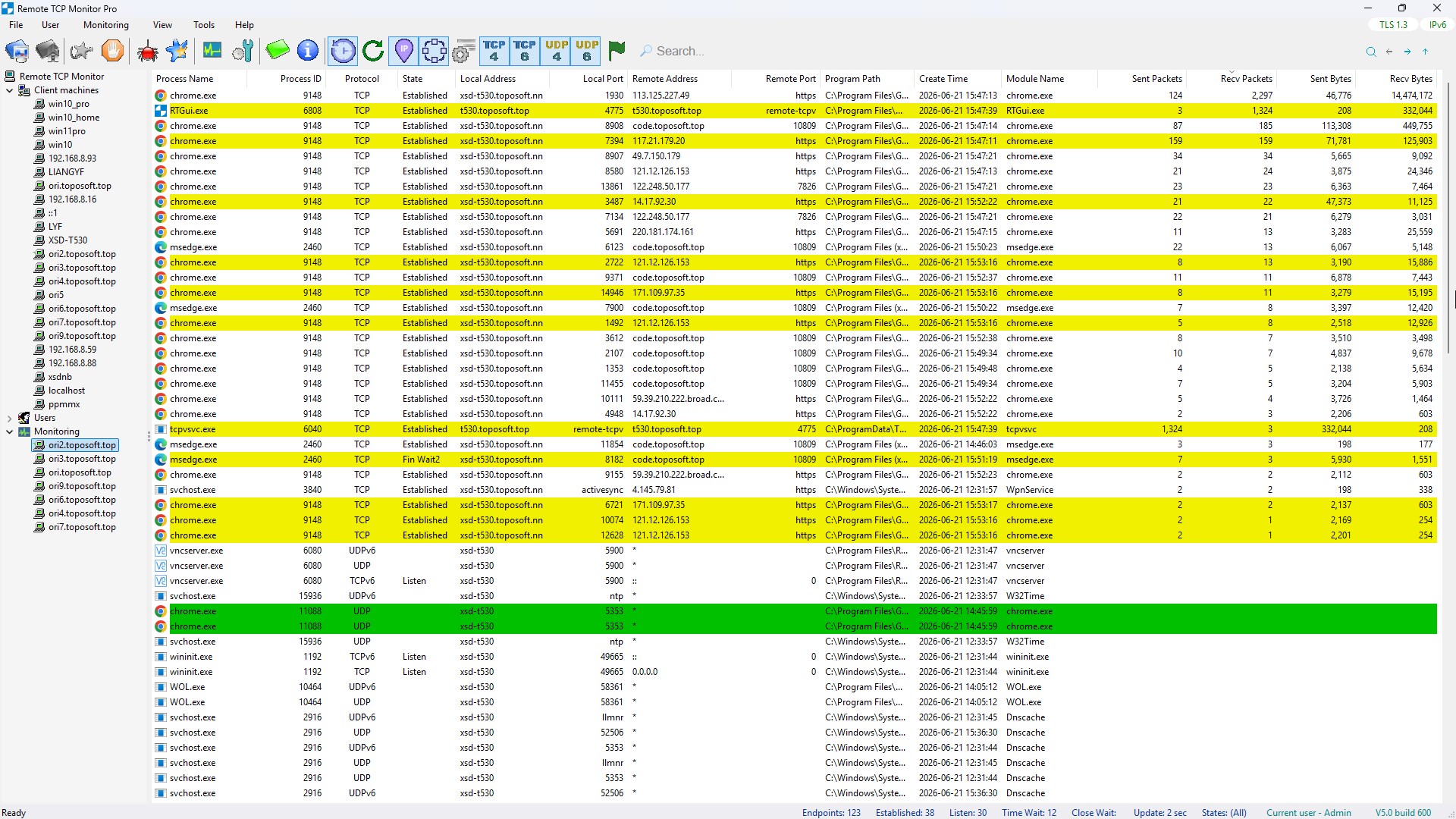
Task: Select the localhost tree item
Action: pyautogui.click(x=67, y=391)
